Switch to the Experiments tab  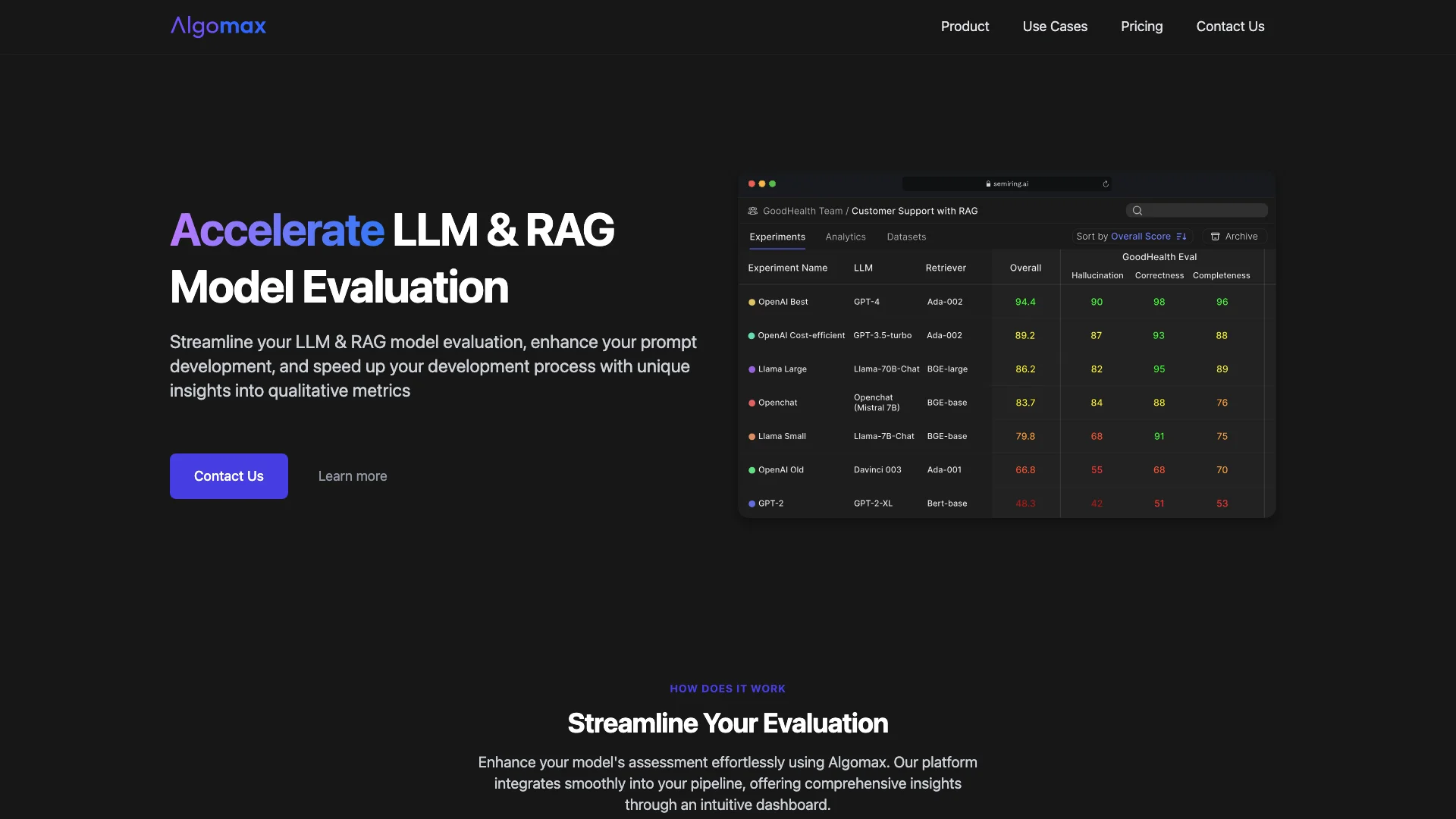click(x=777, y=237)
